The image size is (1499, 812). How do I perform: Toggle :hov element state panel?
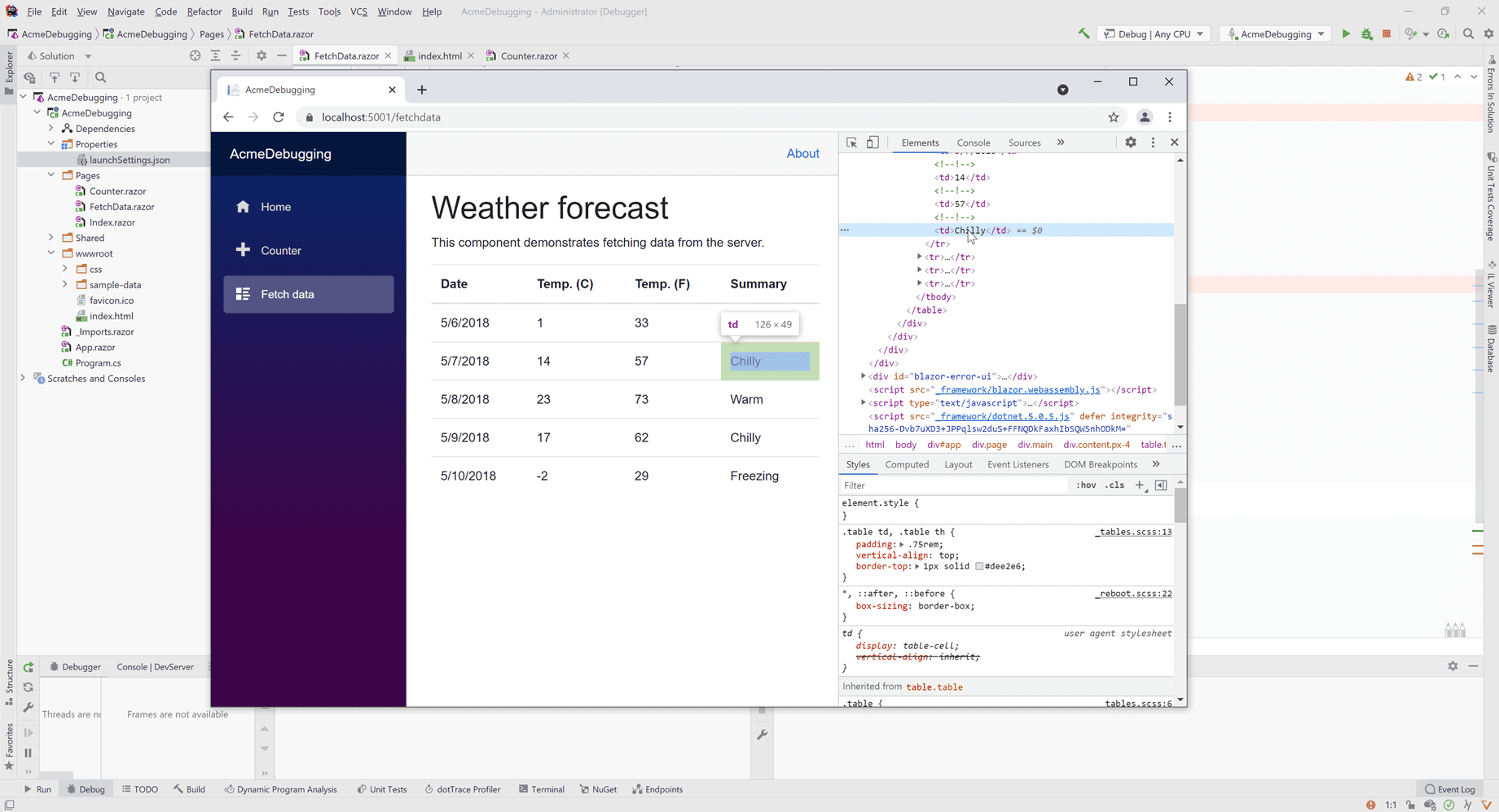tap(1086, 485)
